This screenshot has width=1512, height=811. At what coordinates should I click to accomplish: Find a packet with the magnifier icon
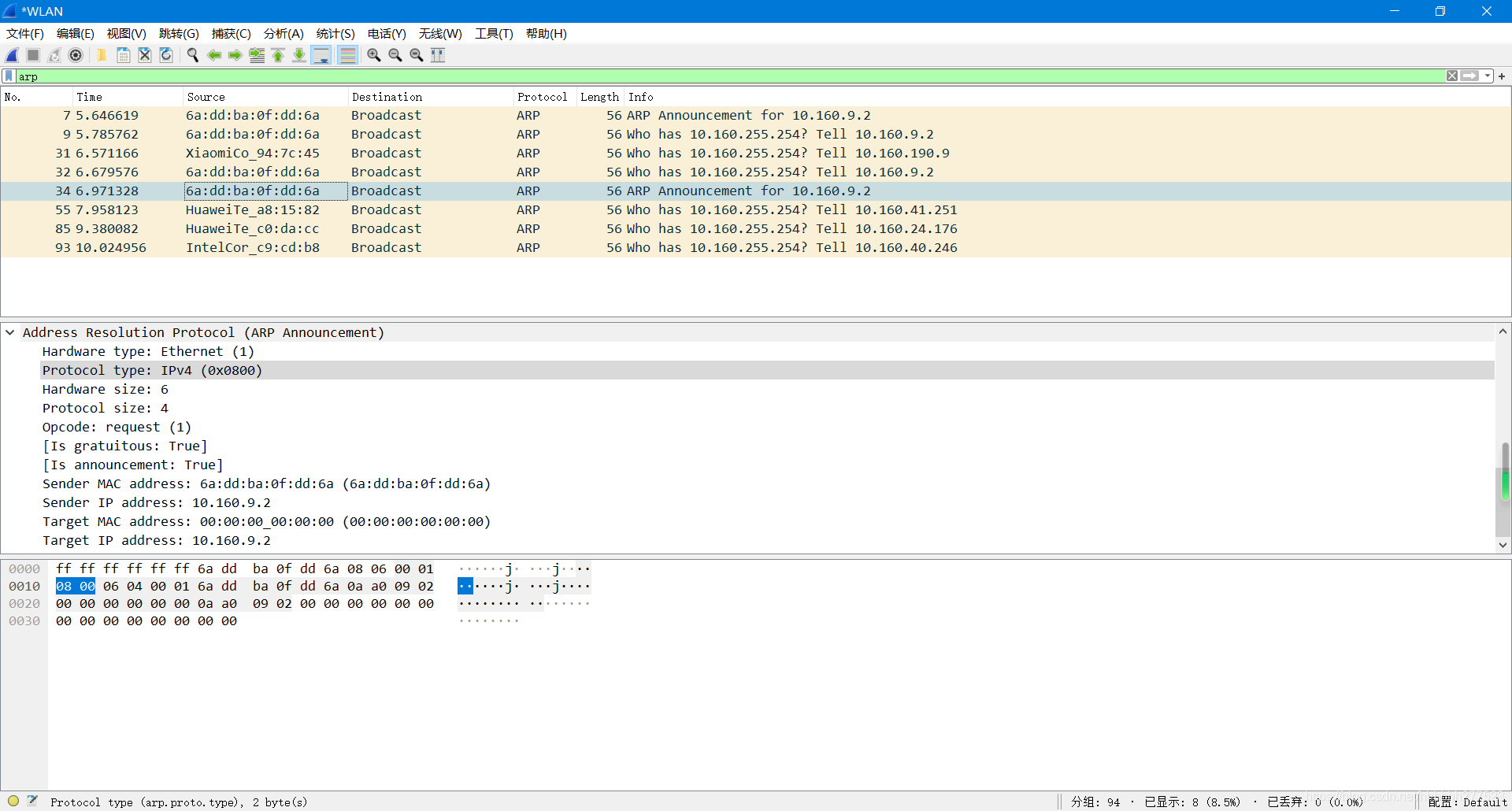[192, 55]
